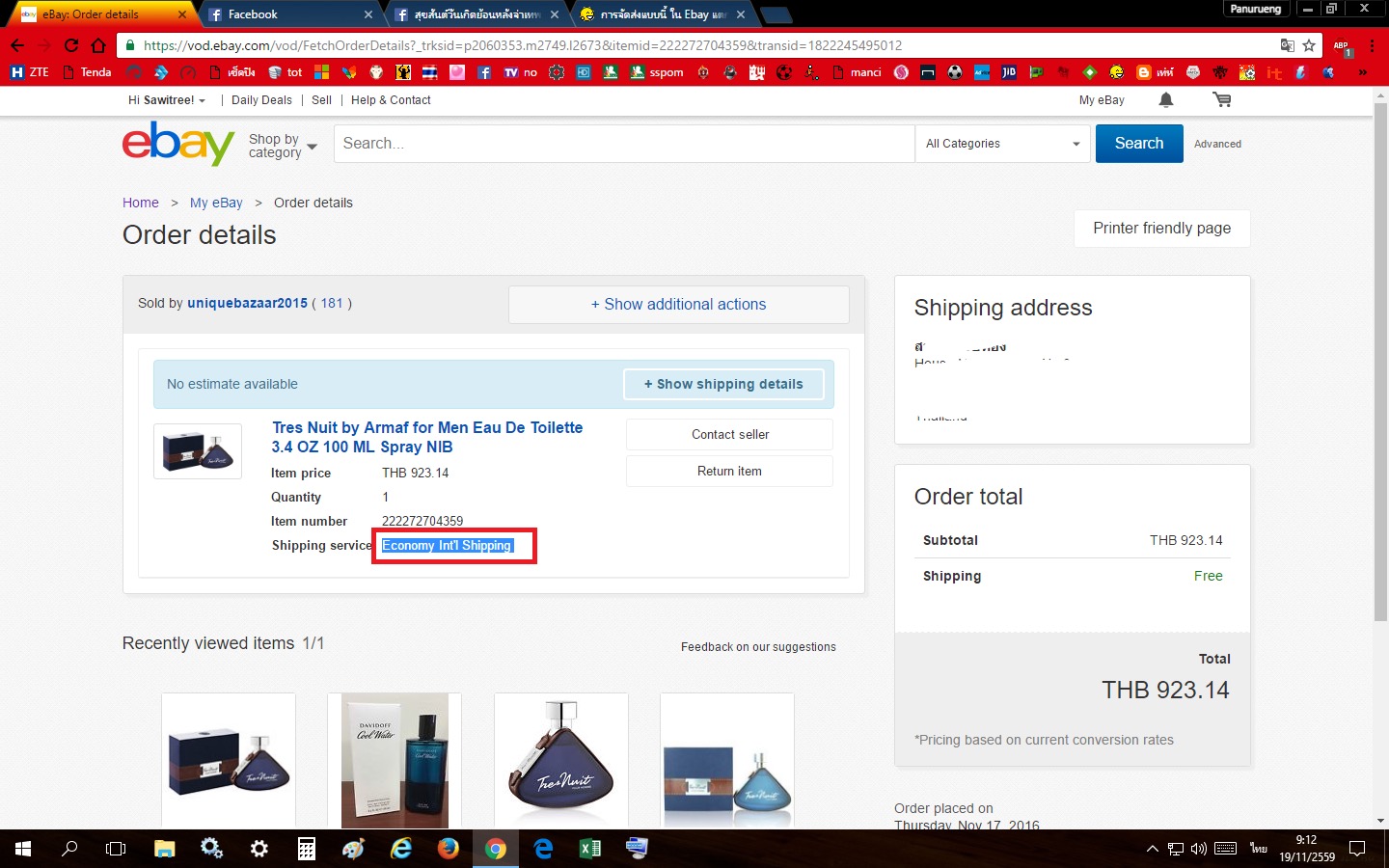Open the Adblock Plus extension icon
The width and height of the screenshot is (1389, 868).
pos(1342,45)
